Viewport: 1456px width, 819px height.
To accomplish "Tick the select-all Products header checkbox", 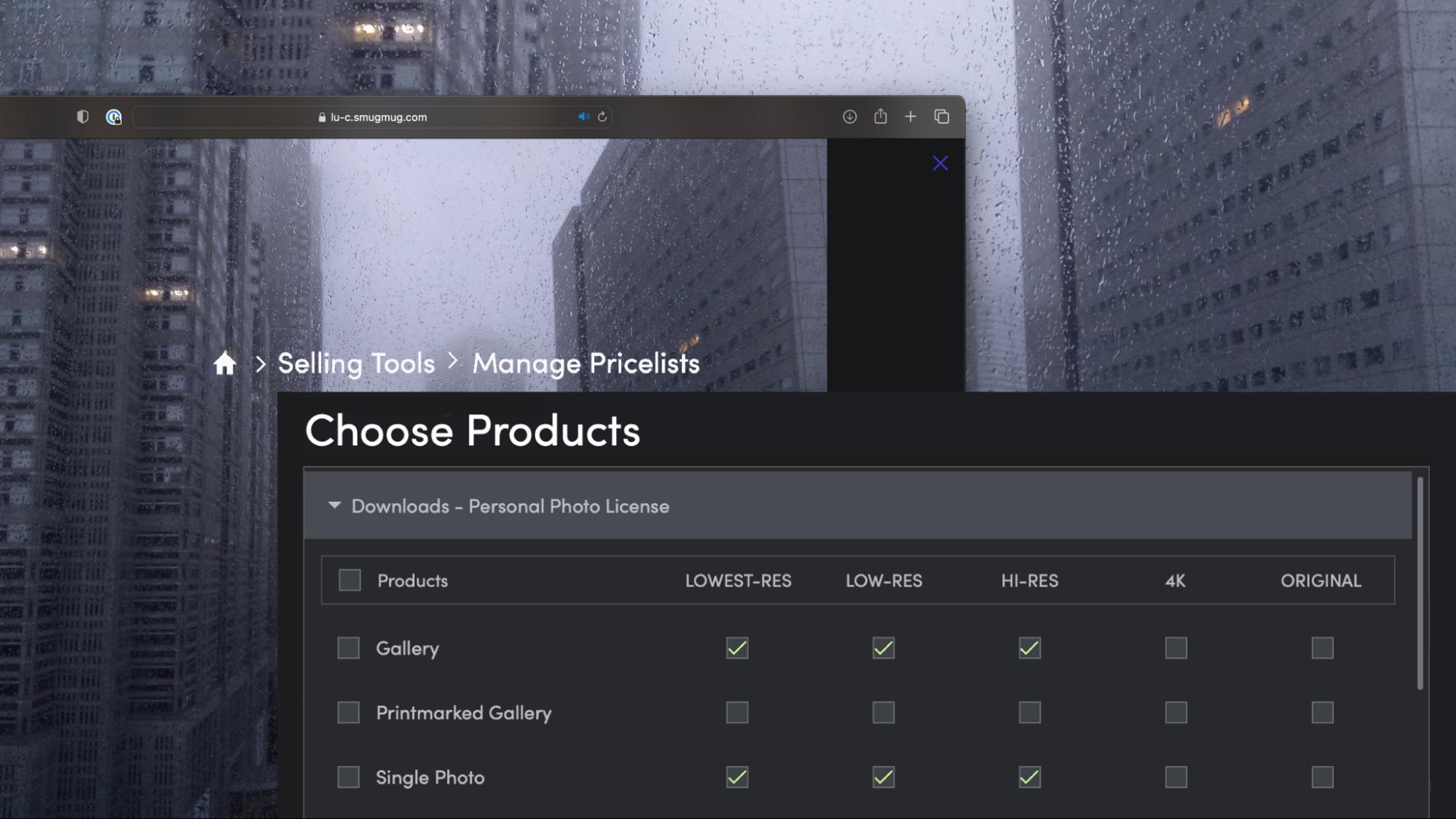I will pyautogui.click(x=350, y=580).
